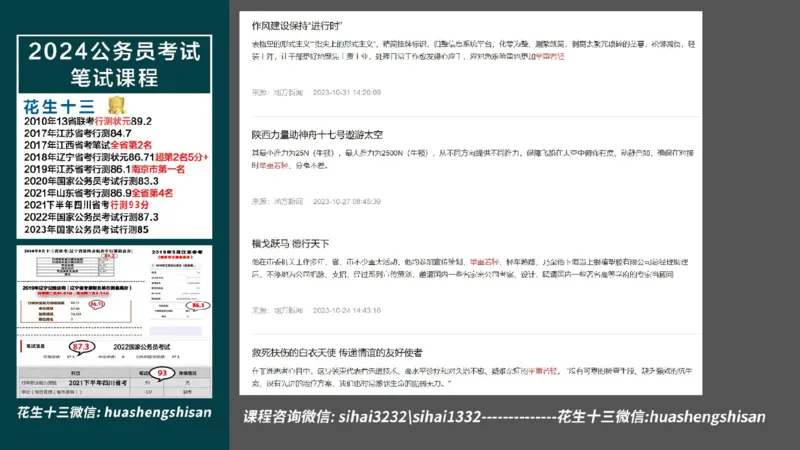
Task: Click the 花生十三微信:huashengshisan caption at the bottom right
Action: pyautogui.click(x=661, y=417)
